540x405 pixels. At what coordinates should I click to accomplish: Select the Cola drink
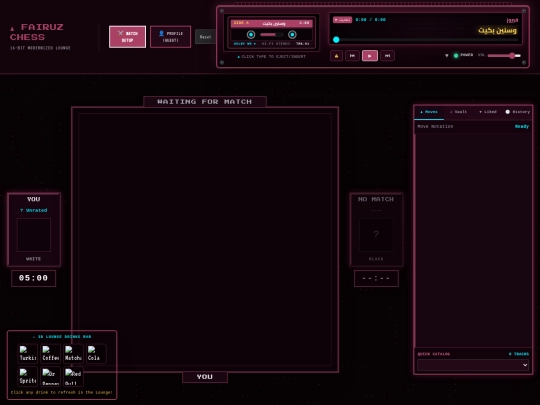click(96, 354)
